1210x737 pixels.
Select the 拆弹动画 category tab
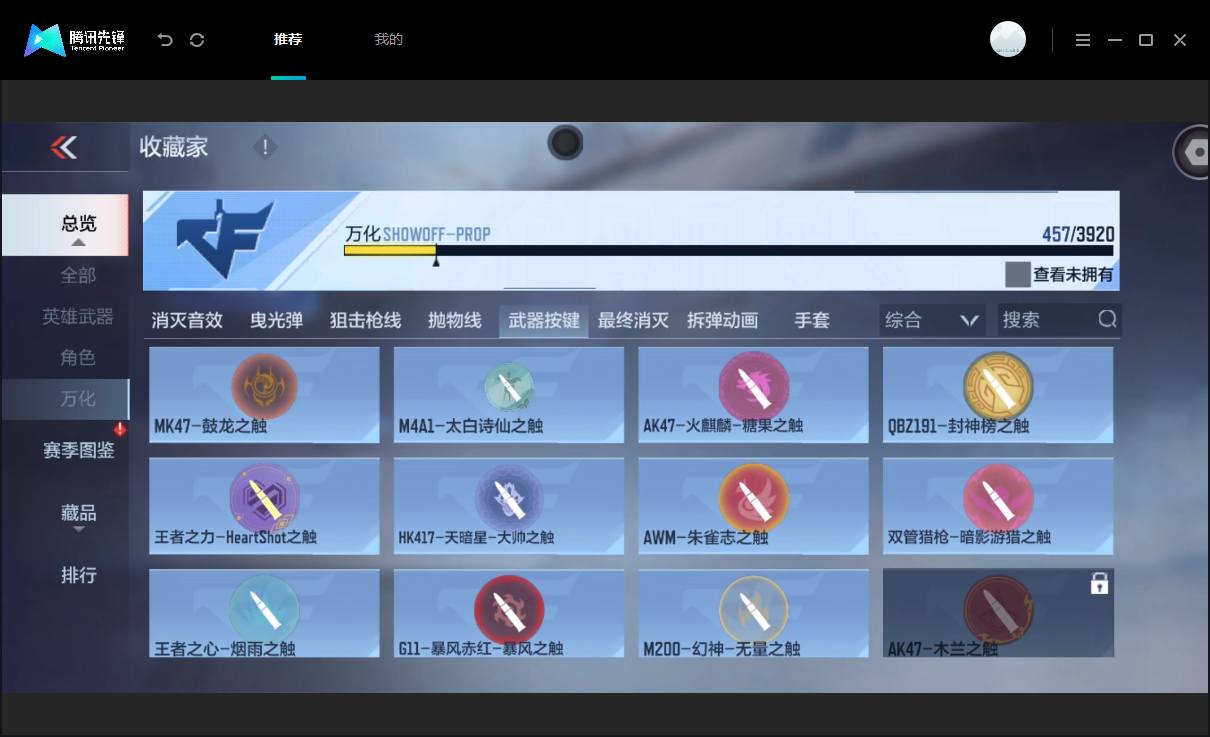[x=722, y=320]
